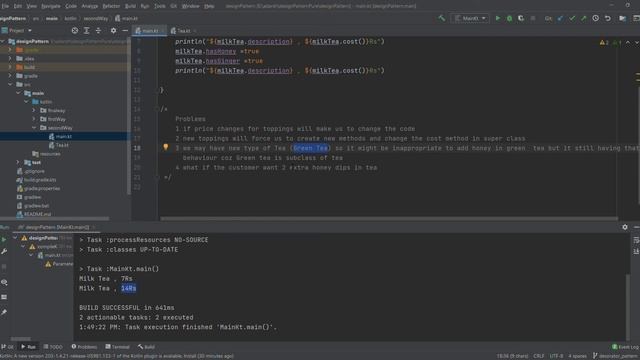Collapse the main folder in project tree

click(18, 93)
